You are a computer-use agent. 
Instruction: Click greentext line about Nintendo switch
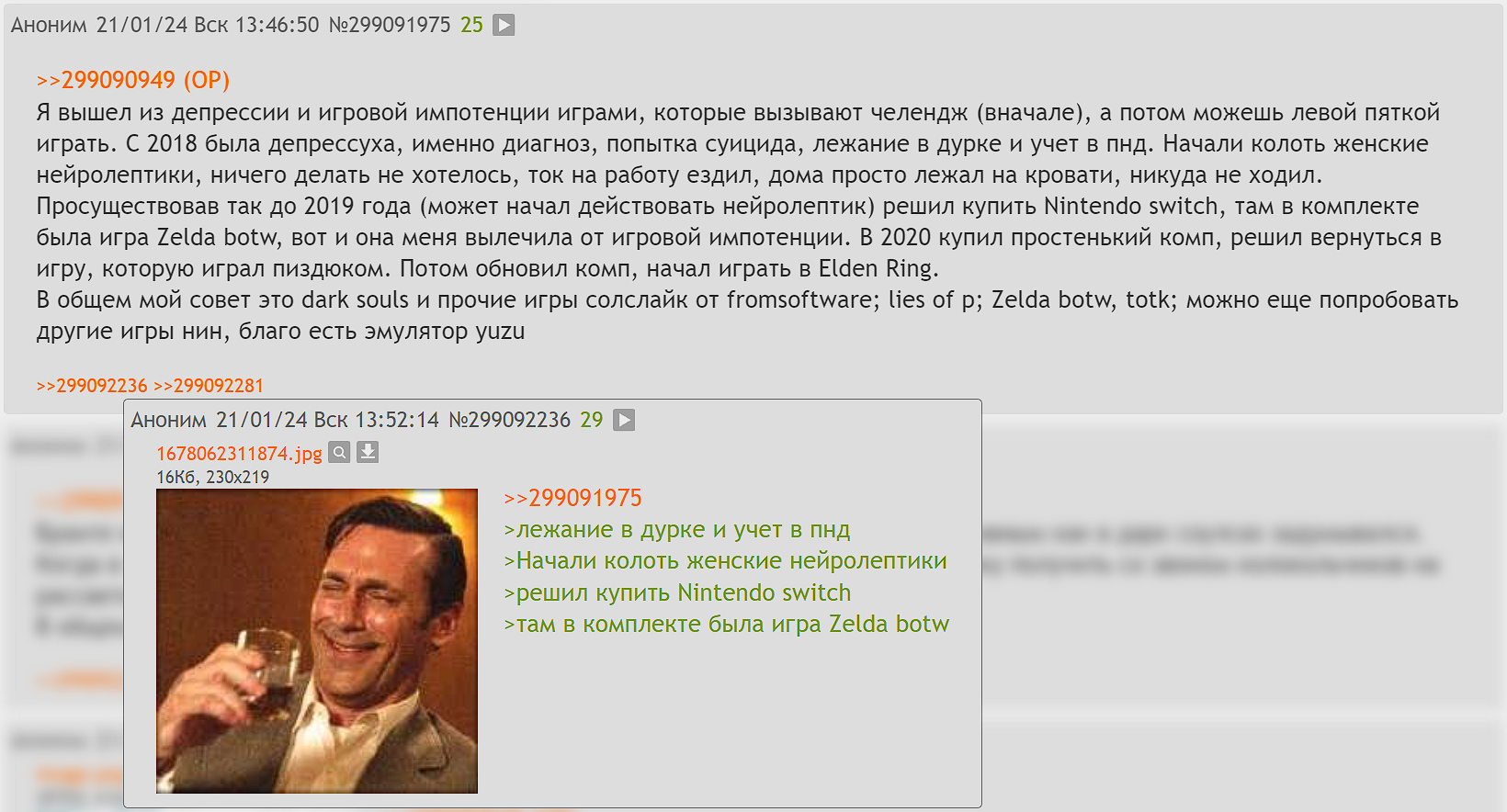click(x=677, y=592)
